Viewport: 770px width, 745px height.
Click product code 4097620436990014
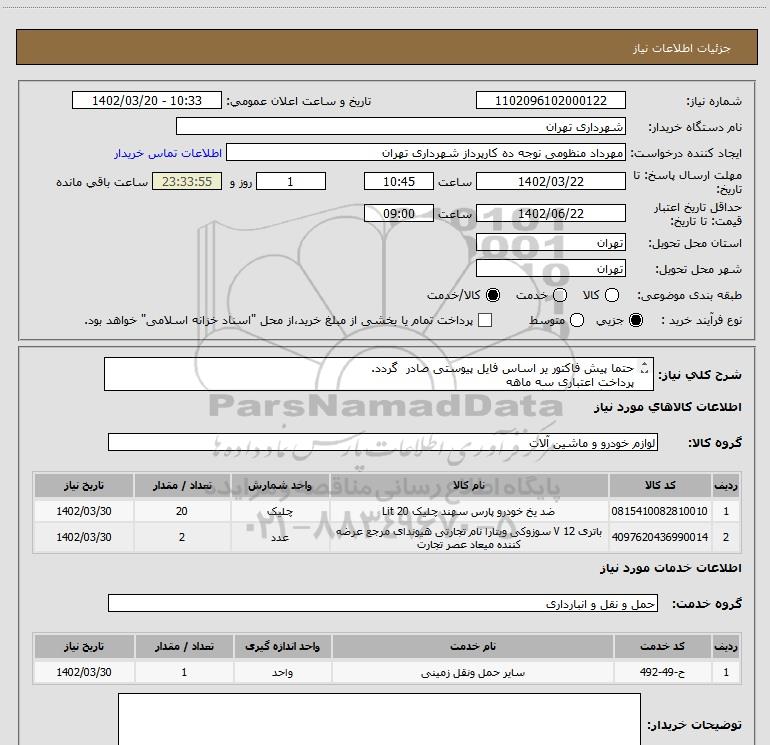coord(660,537)
